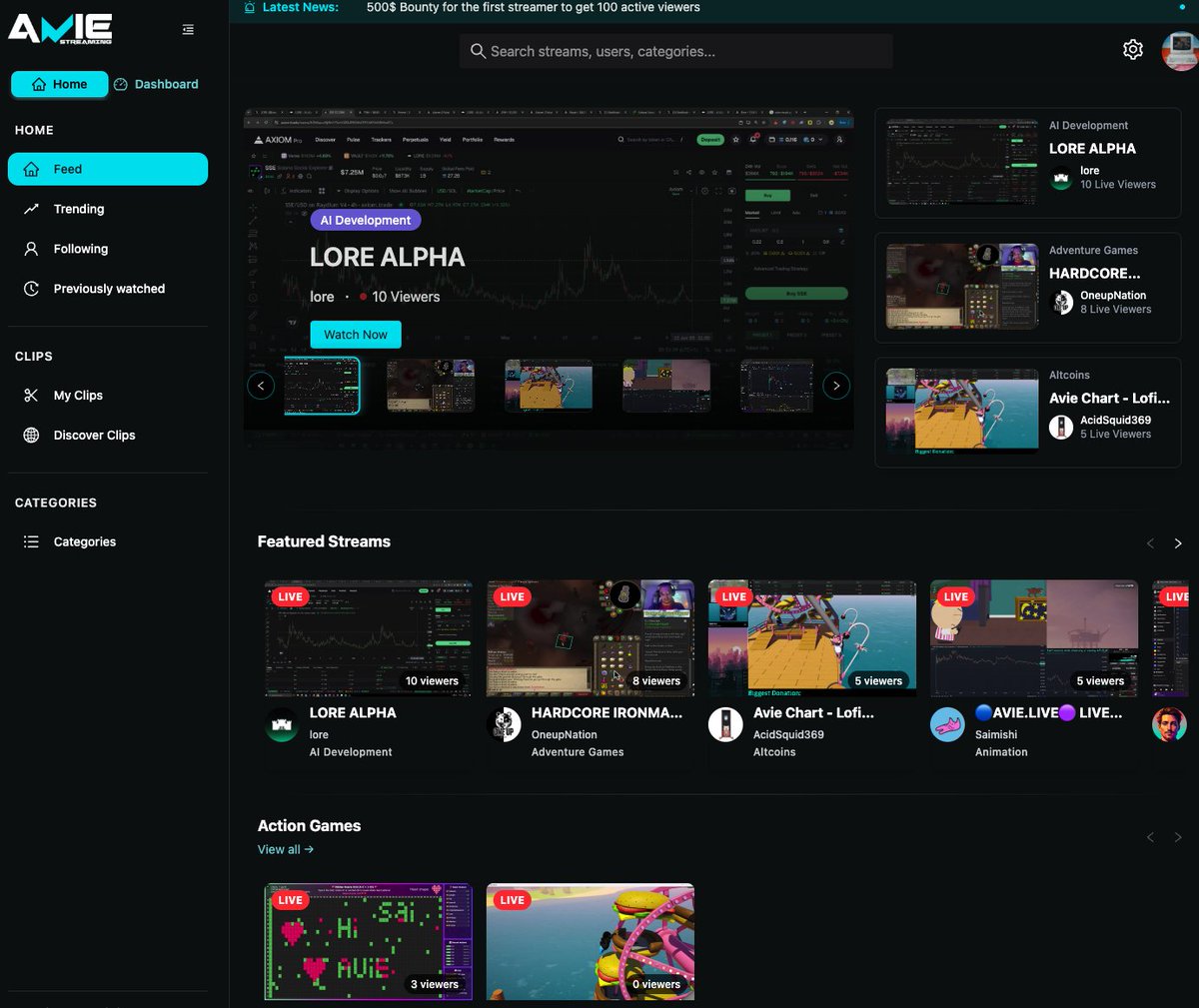Select Trending in the sidebar

coord(77,209)
